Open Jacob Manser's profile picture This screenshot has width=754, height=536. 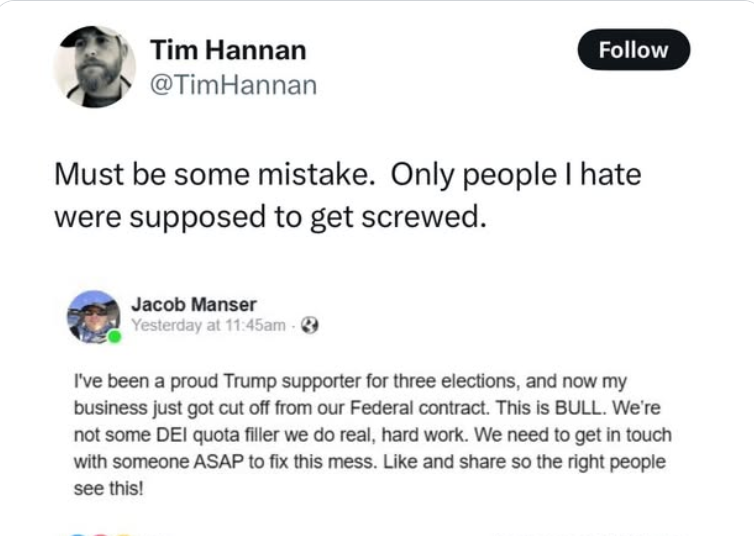pos(92,315)
